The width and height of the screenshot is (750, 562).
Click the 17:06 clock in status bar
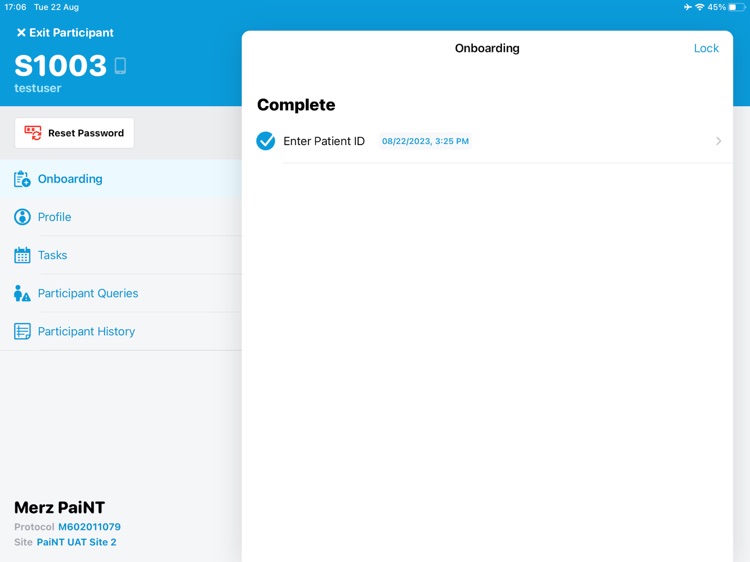click(x=15, y=7)
